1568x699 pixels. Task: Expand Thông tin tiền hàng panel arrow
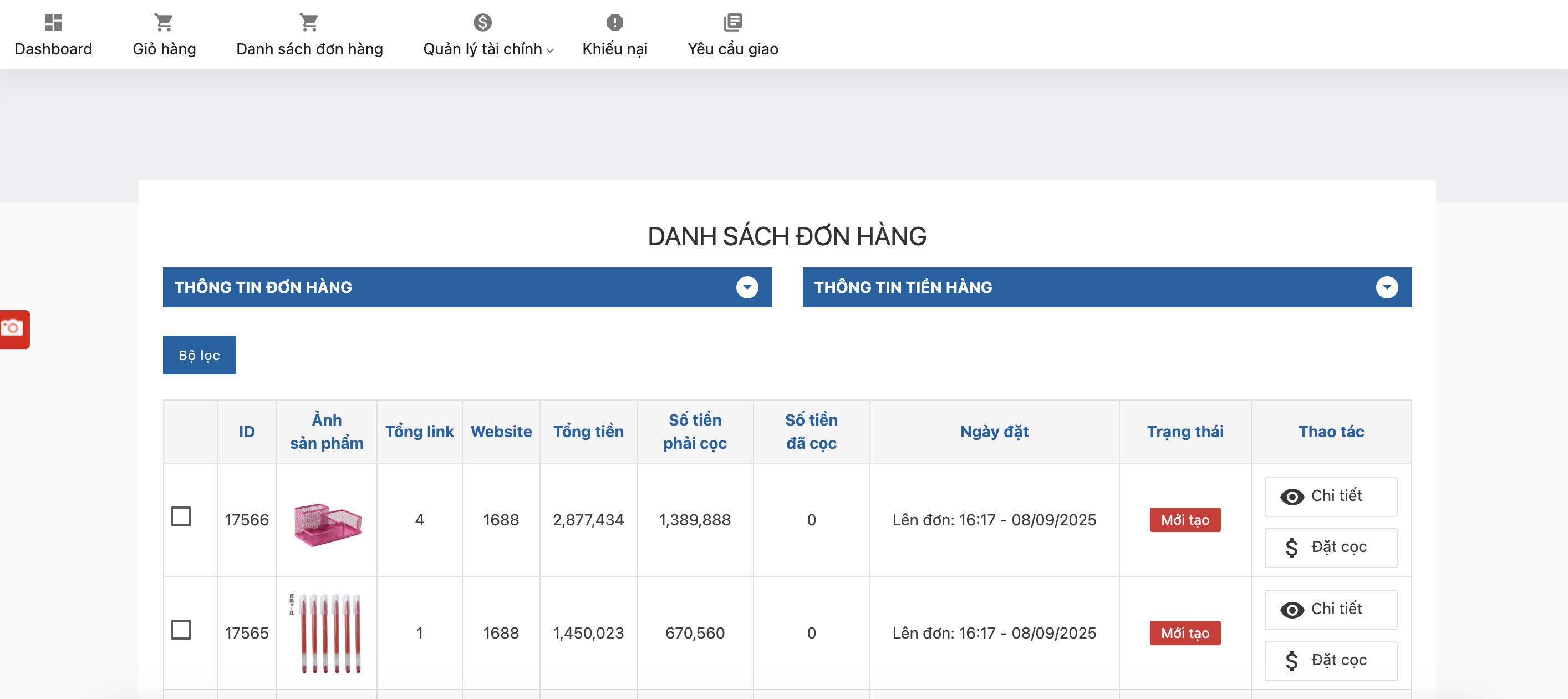click(1387, 287)
